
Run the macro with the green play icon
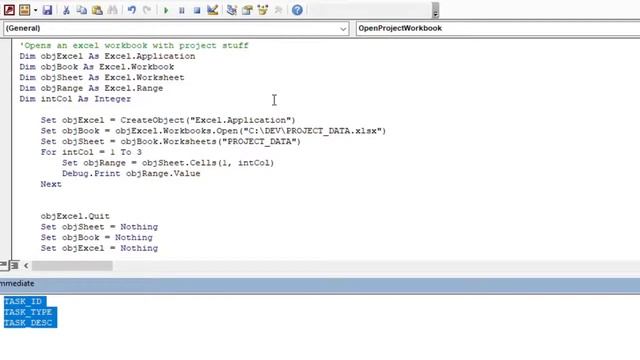click(x=166, y=10)
